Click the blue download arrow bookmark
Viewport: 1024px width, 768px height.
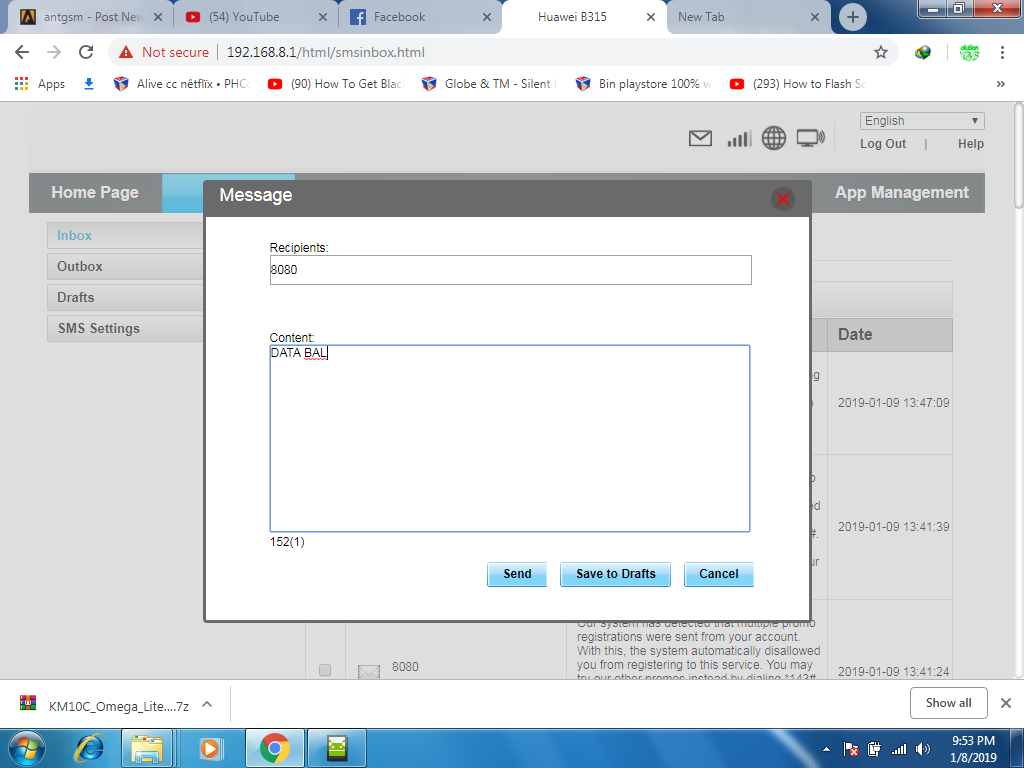(89, 84)
